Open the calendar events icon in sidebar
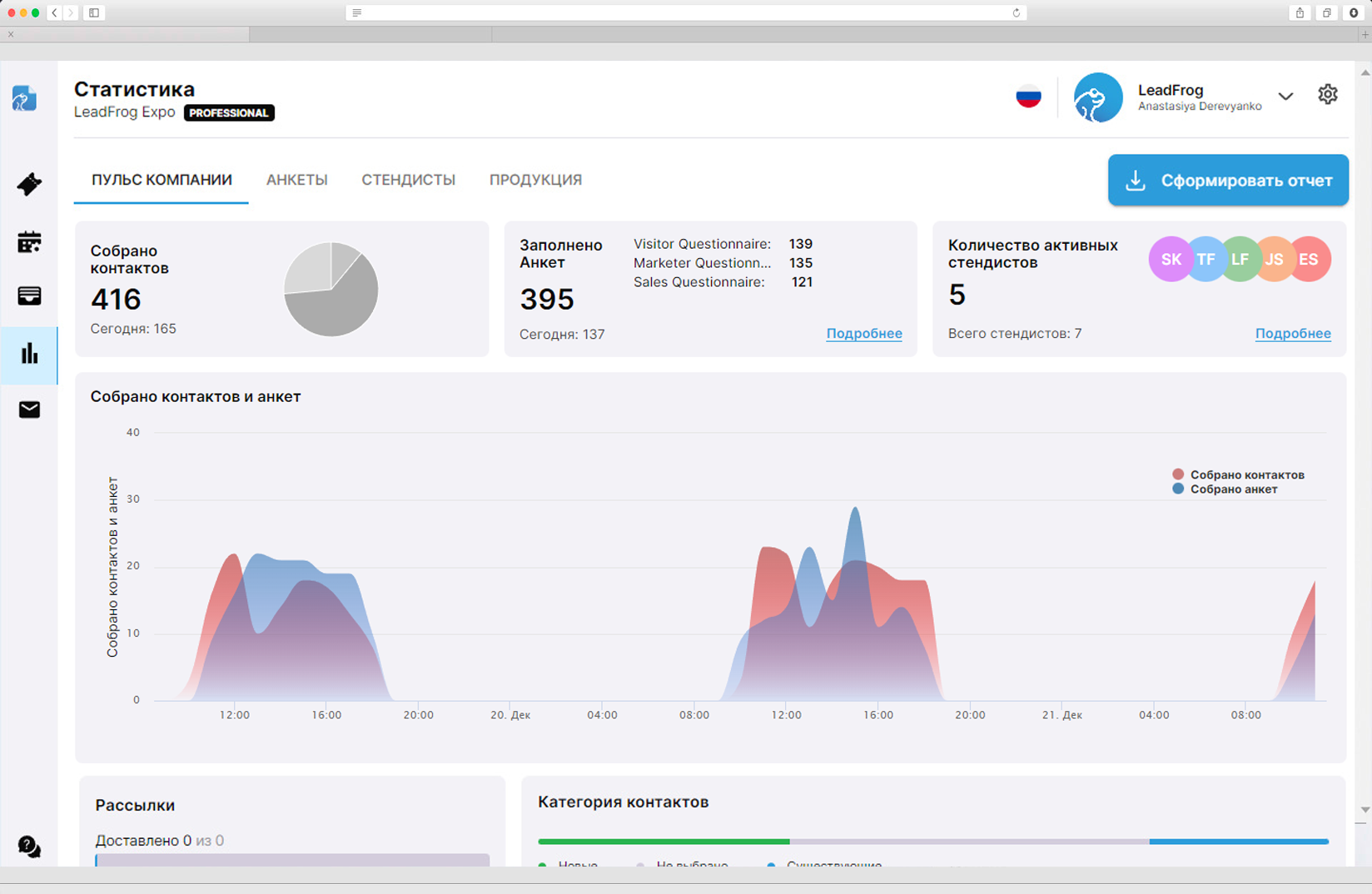The width and height of the screenshot is (1372, 894). click(x=29, y=242)
